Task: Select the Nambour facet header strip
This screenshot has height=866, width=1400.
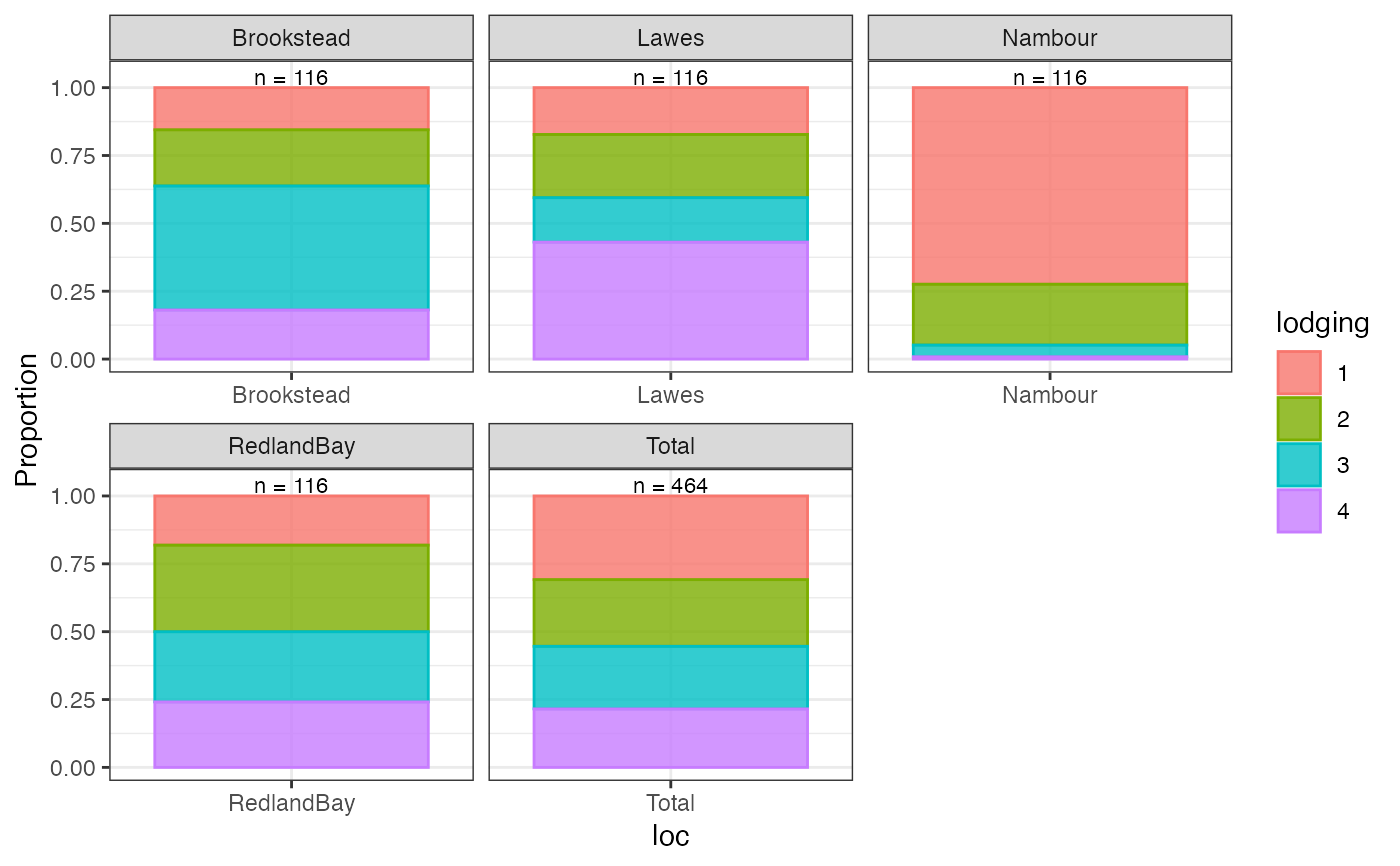Action: pyautogui.click(x=1050, y=38)
